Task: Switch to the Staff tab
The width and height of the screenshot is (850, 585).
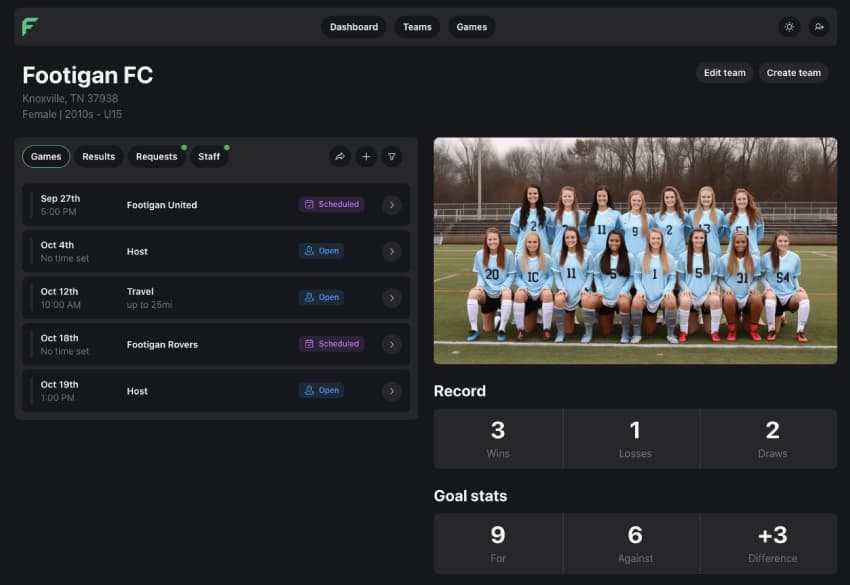Action: click(208, 156)
